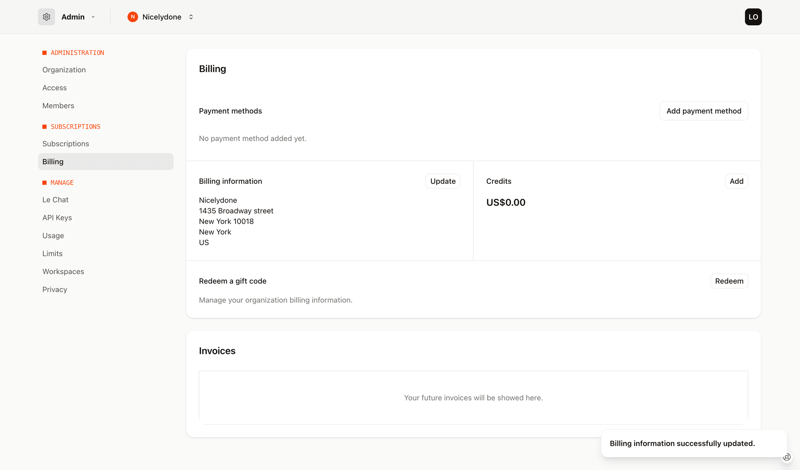Screen dimensions: 800x470
Task: Click Add payment method button
Action: pos(703,111)
